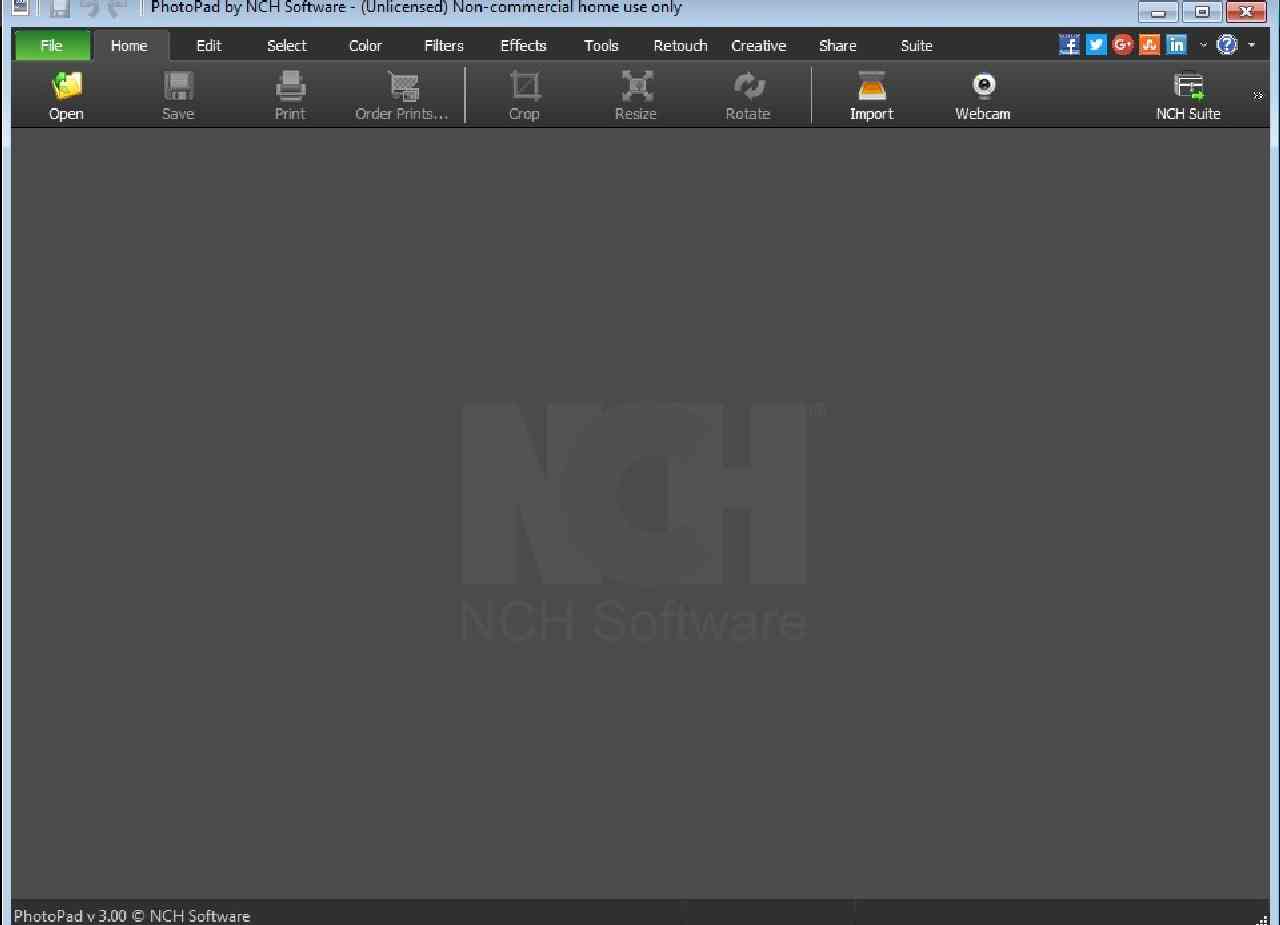Click the window resize grip in corner
Screen dimensions: 1280x925
(1262, 918)
